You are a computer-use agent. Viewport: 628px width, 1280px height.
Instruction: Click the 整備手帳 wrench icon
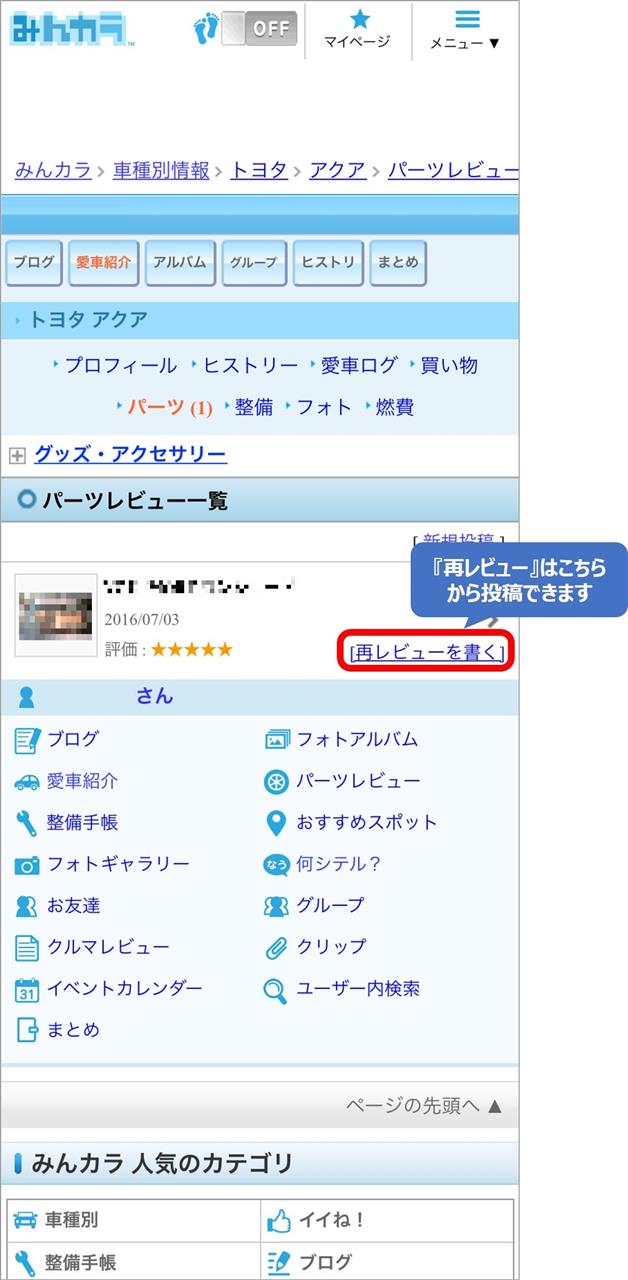27,823
